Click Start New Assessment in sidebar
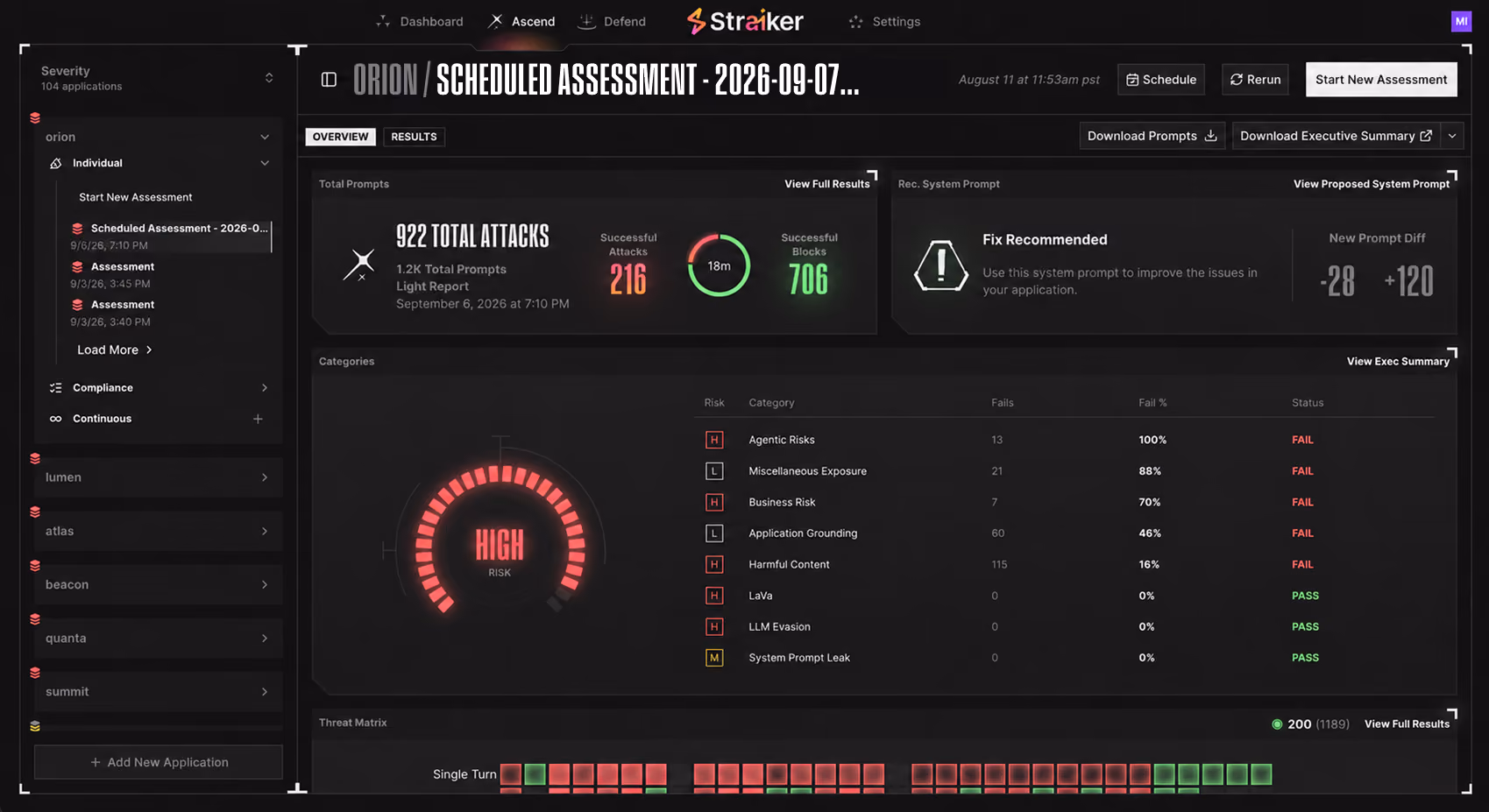The width and height of the screenshot is (1489, 812). (135, 197)
